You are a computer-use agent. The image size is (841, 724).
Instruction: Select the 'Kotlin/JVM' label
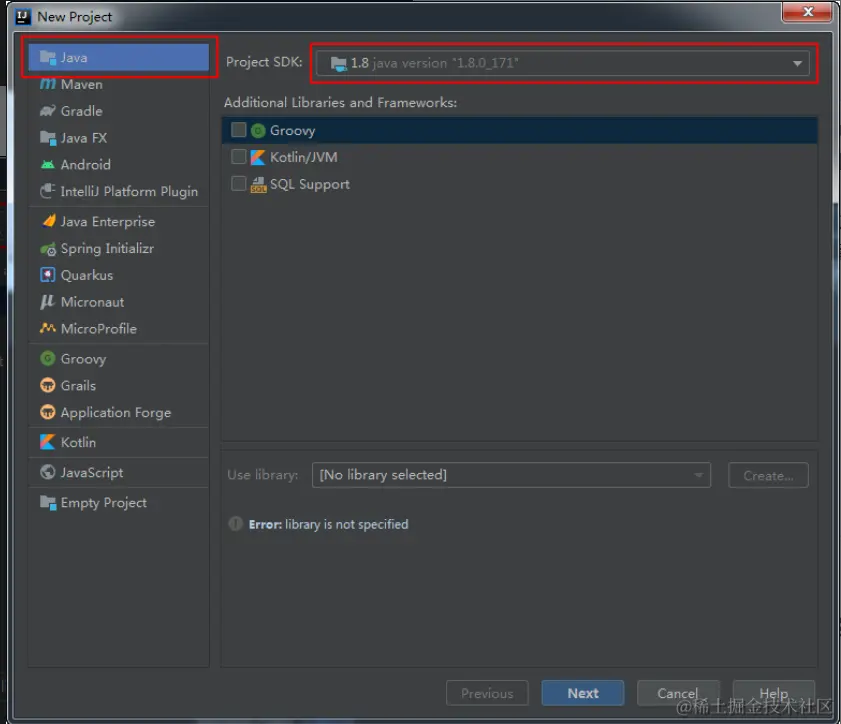(x=304, y=157)
